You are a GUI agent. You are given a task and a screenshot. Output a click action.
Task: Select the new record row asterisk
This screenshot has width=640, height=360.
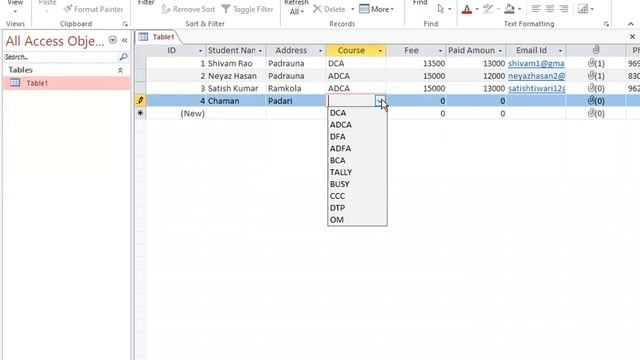(x=140, y=113)
